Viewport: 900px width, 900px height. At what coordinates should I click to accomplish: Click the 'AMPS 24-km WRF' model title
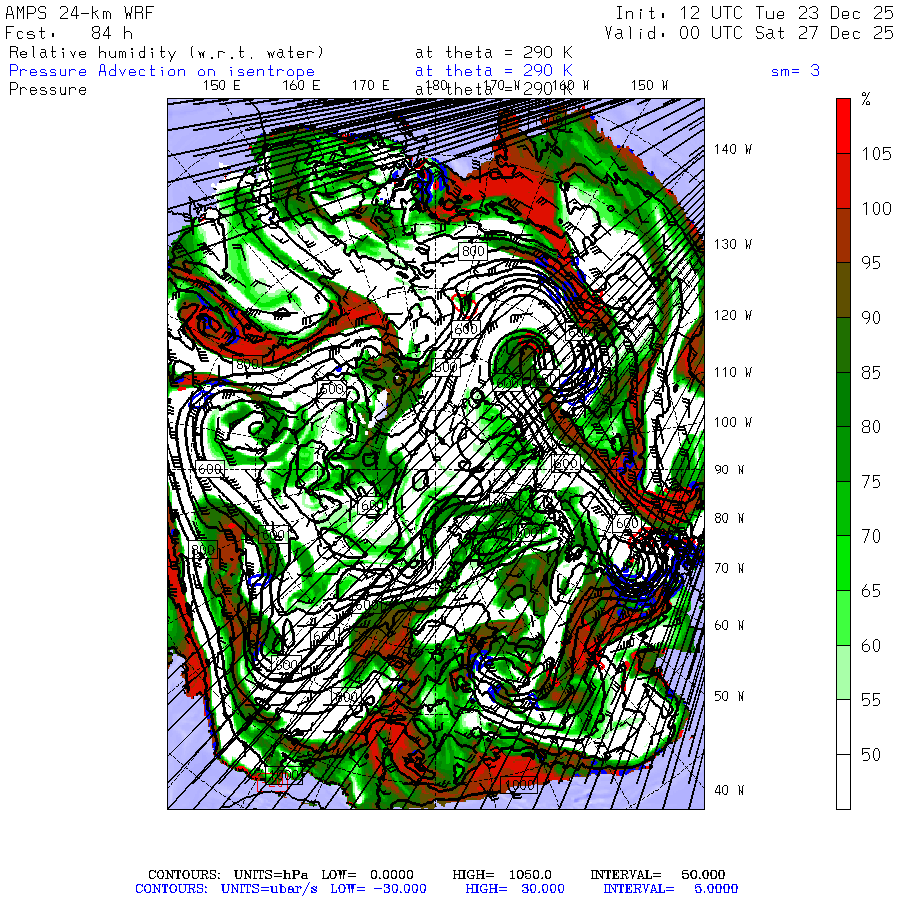[79, 13]
